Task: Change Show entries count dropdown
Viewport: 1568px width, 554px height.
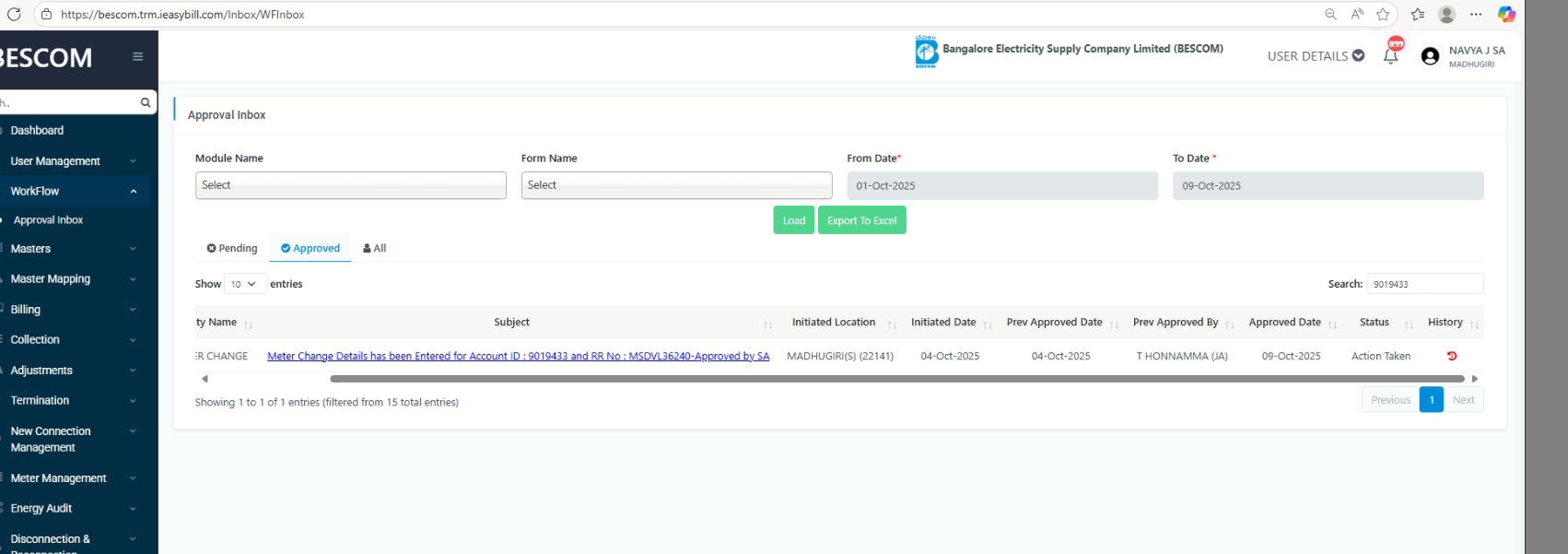Action: click(x=245, y=284)
